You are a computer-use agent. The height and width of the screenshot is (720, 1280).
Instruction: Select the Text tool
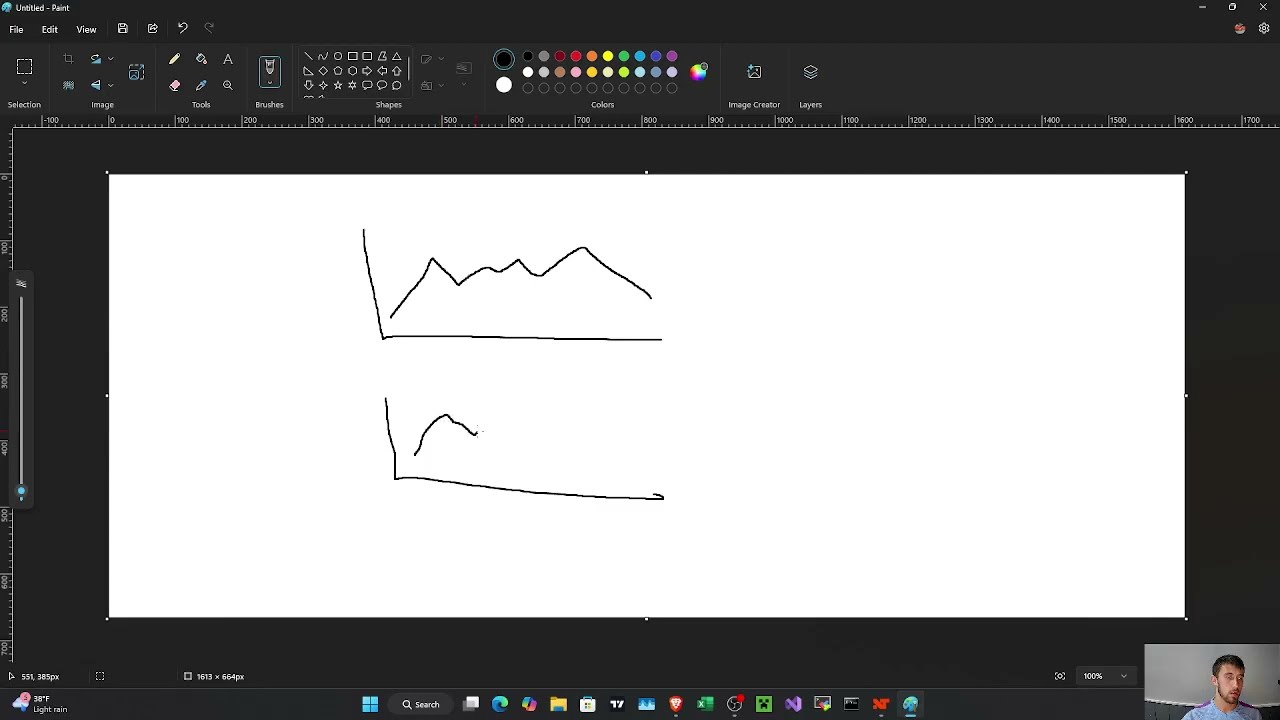pyautogui.click(x=228, y=60)
